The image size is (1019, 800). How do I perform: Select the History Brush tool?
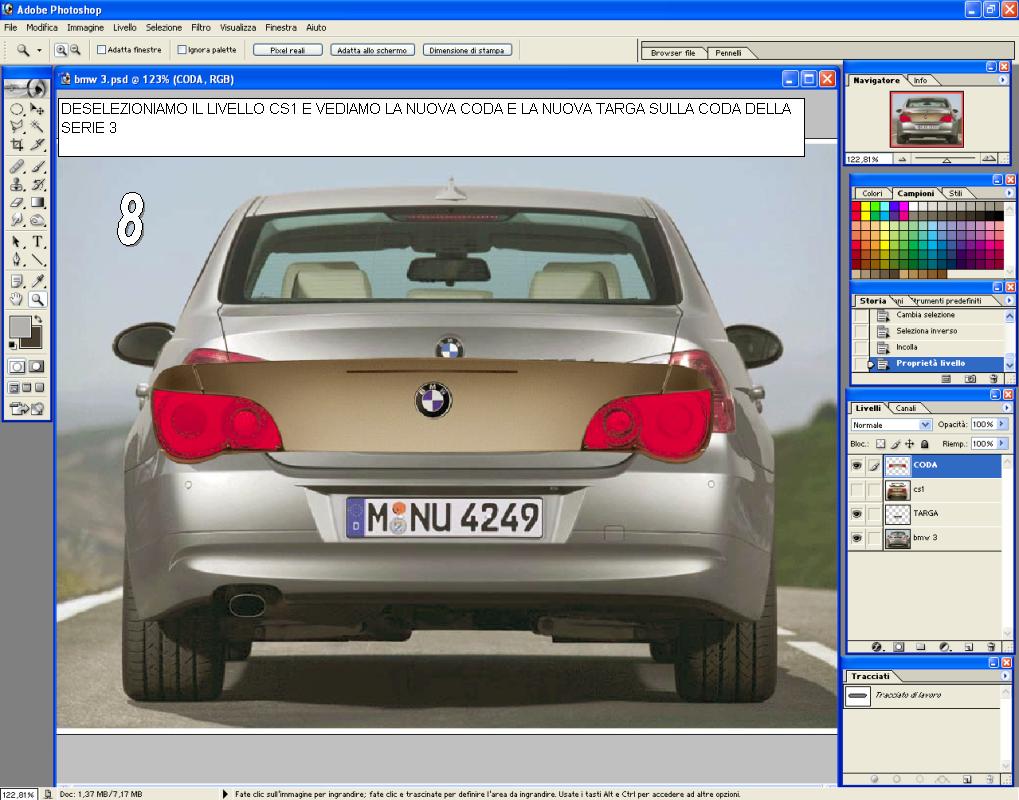tap(37, 185)
